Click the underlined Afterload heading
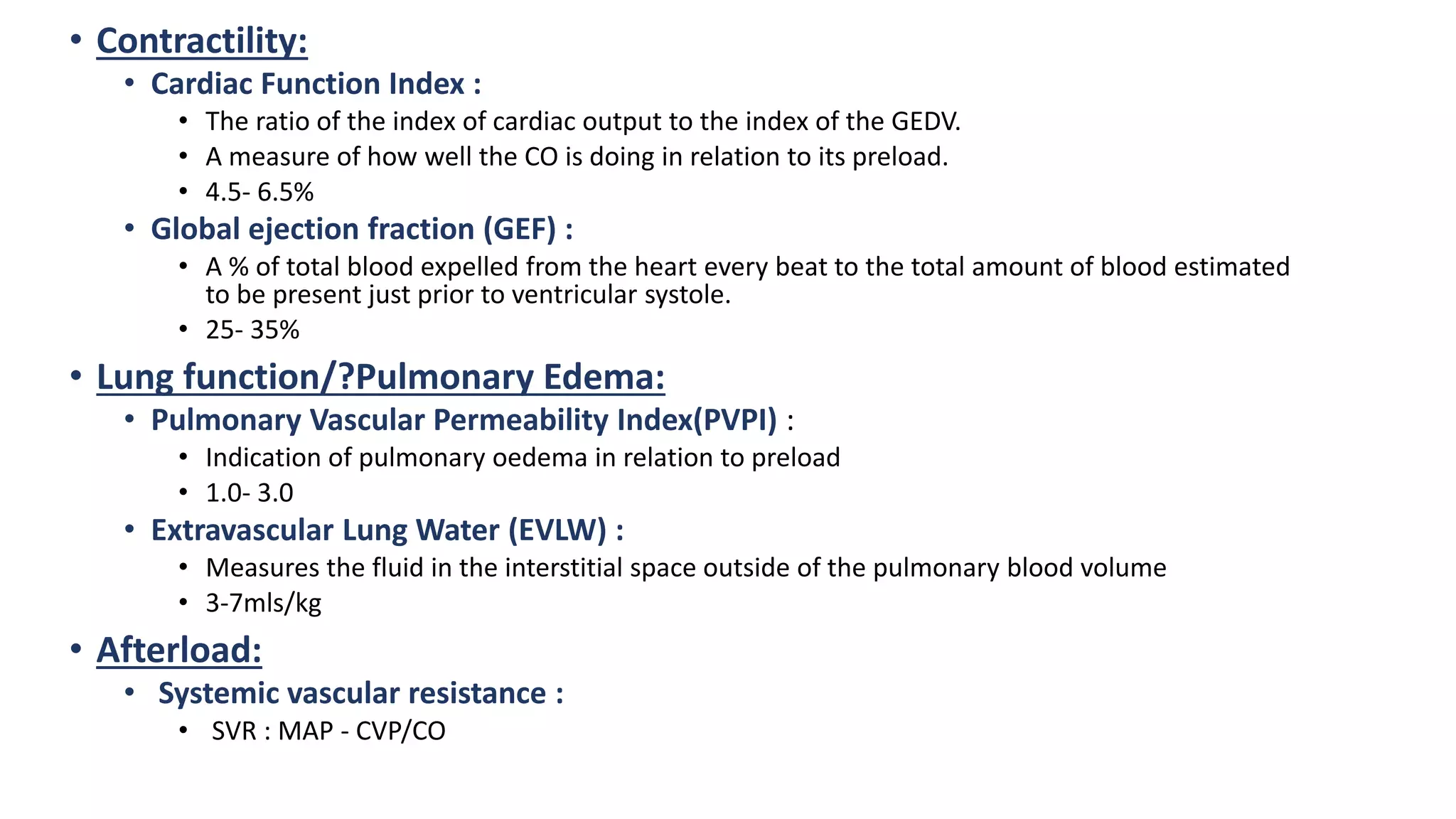 click(x=178, y=651)
